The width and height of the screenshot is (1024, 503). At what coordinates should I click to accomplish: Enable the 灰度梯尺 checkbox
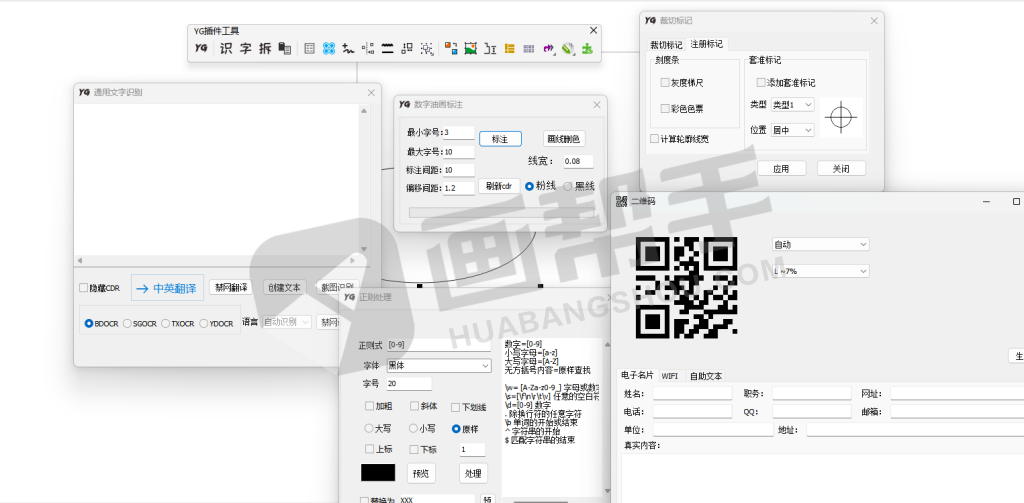[665, 83]
